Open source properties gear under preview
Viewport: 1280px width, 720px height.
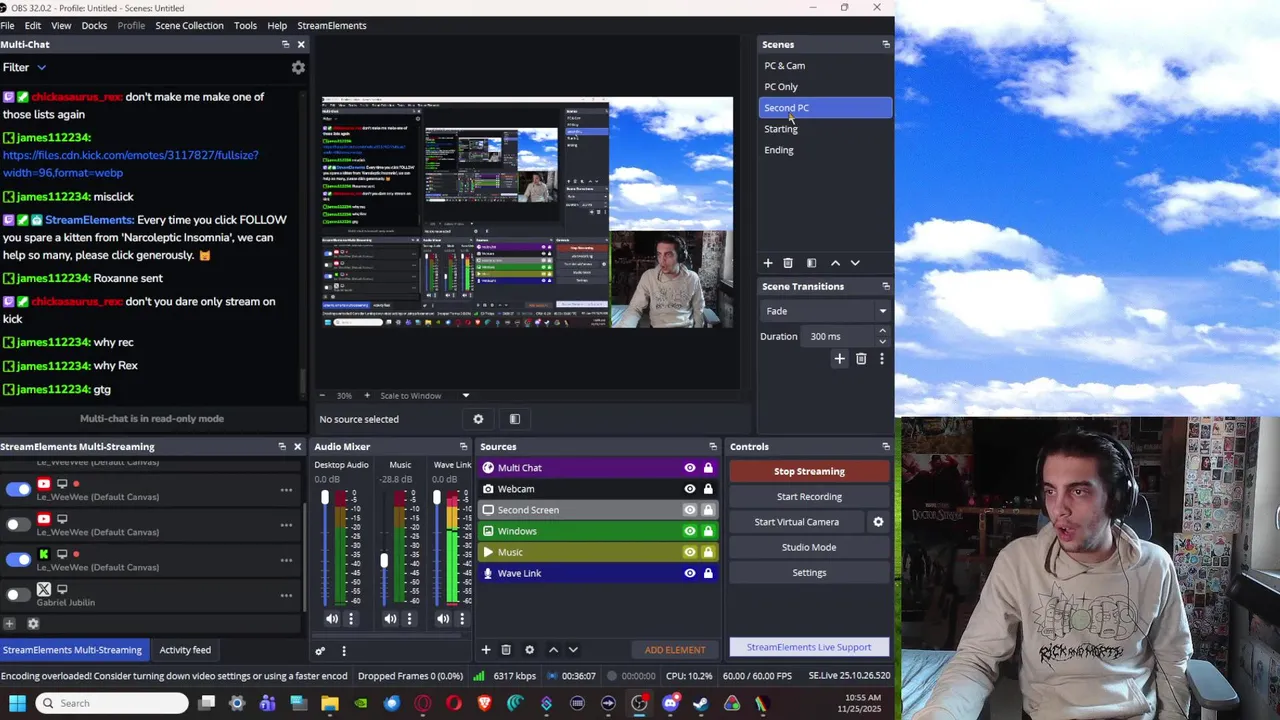click(478, 419)
